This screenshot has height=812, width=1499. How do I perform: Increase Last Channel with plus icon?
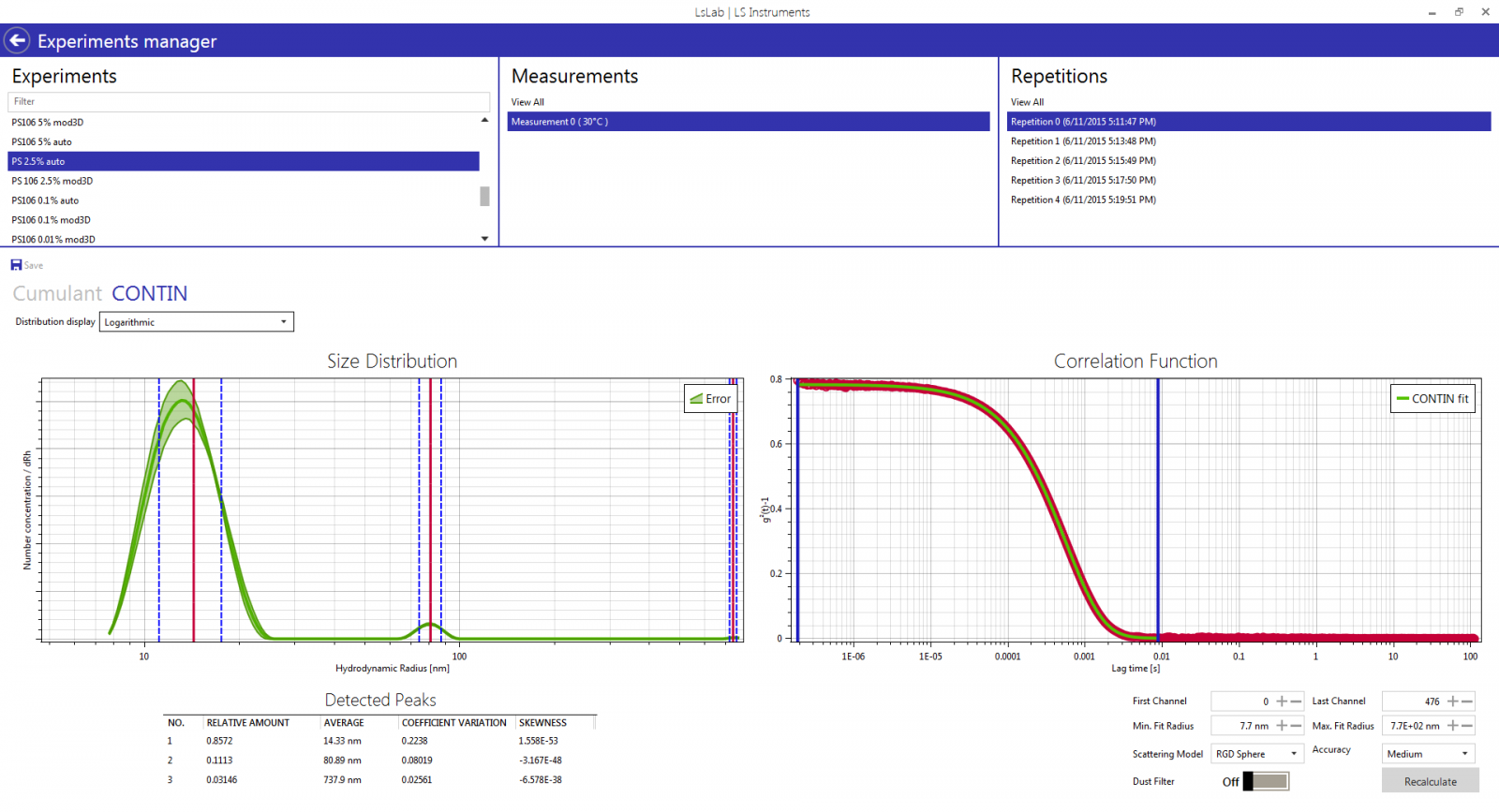[x=1453, y=701]
